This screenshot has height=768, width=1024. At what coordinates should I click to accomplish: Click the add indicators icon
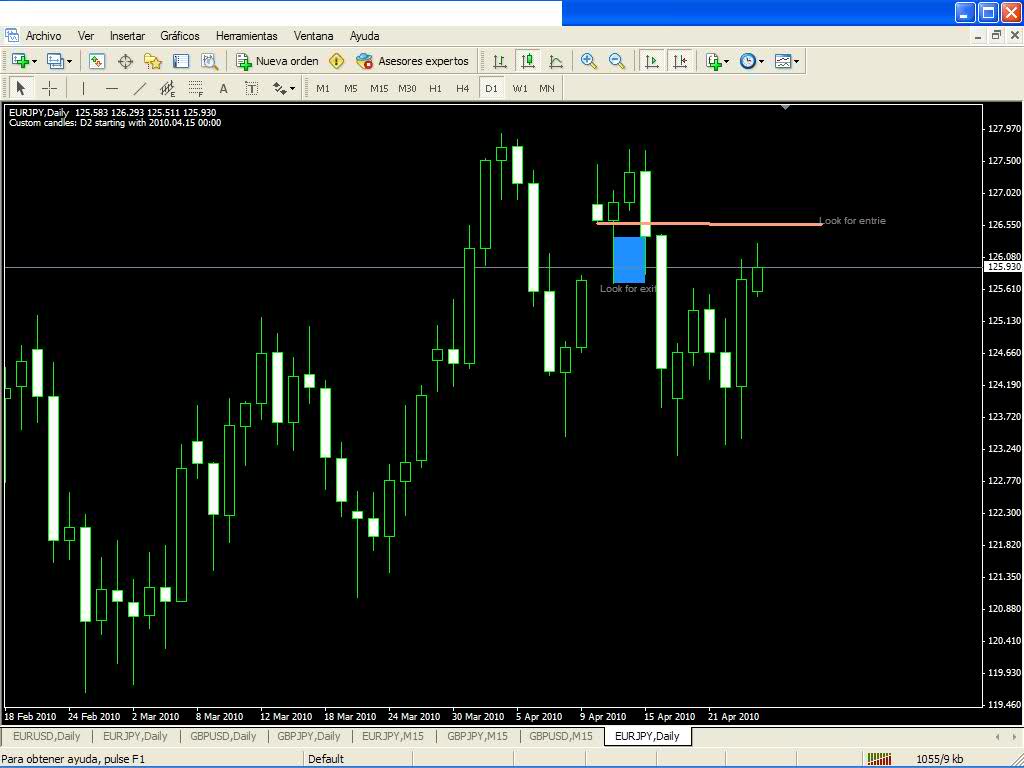(x=713, y=61)
